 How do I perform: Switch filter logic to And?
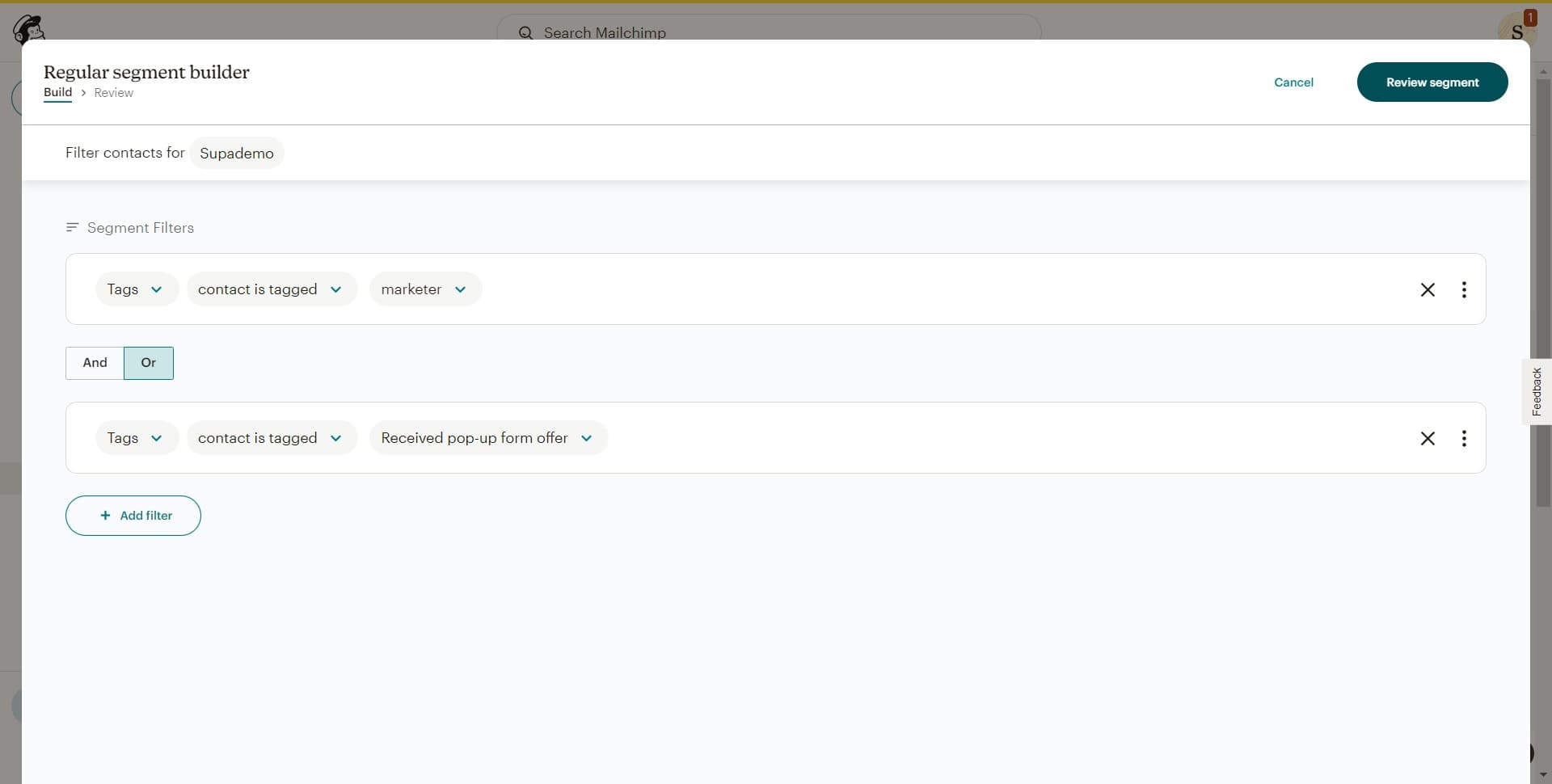[x=95, y=363]
